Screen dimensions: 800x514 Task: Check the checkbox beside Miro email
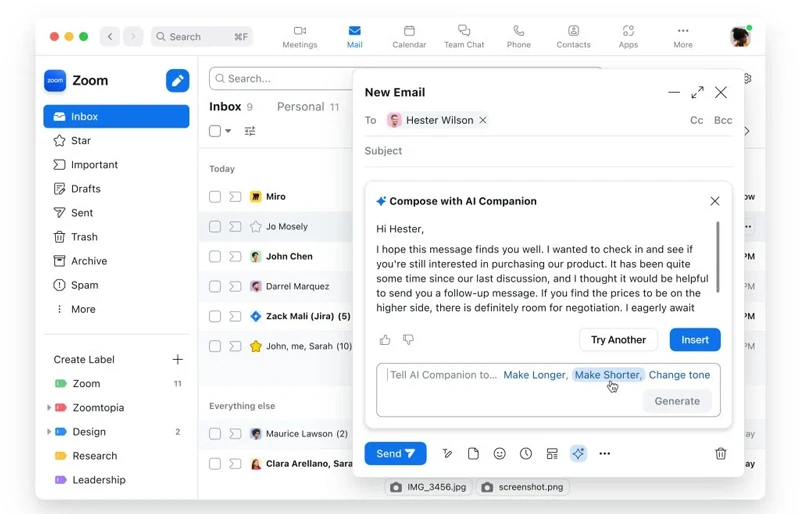coord(215,197)
